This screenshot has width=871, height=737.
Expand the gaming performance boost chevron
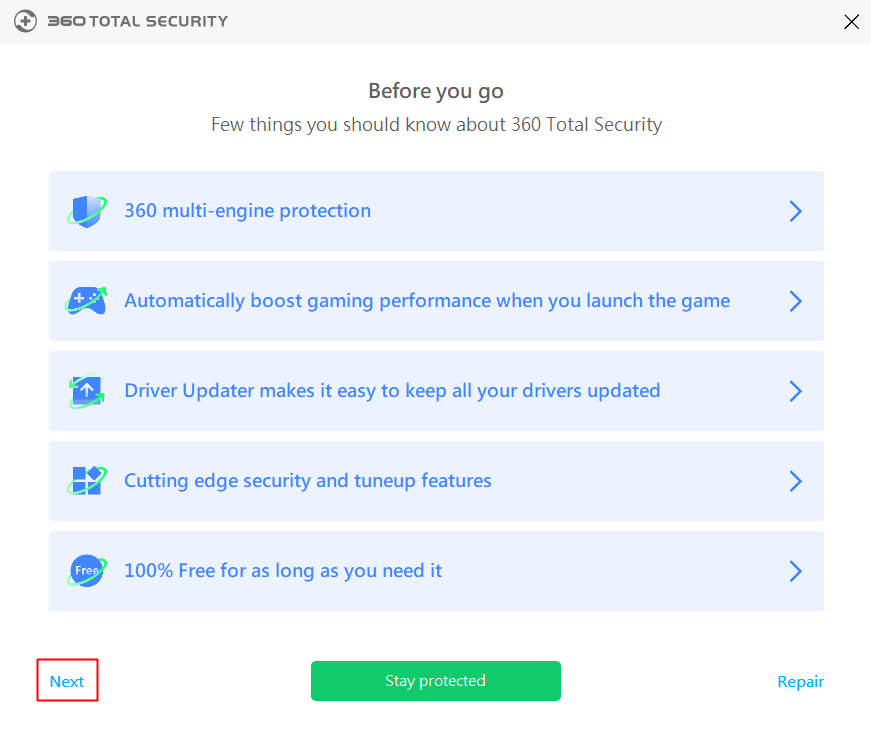point(796,301)
